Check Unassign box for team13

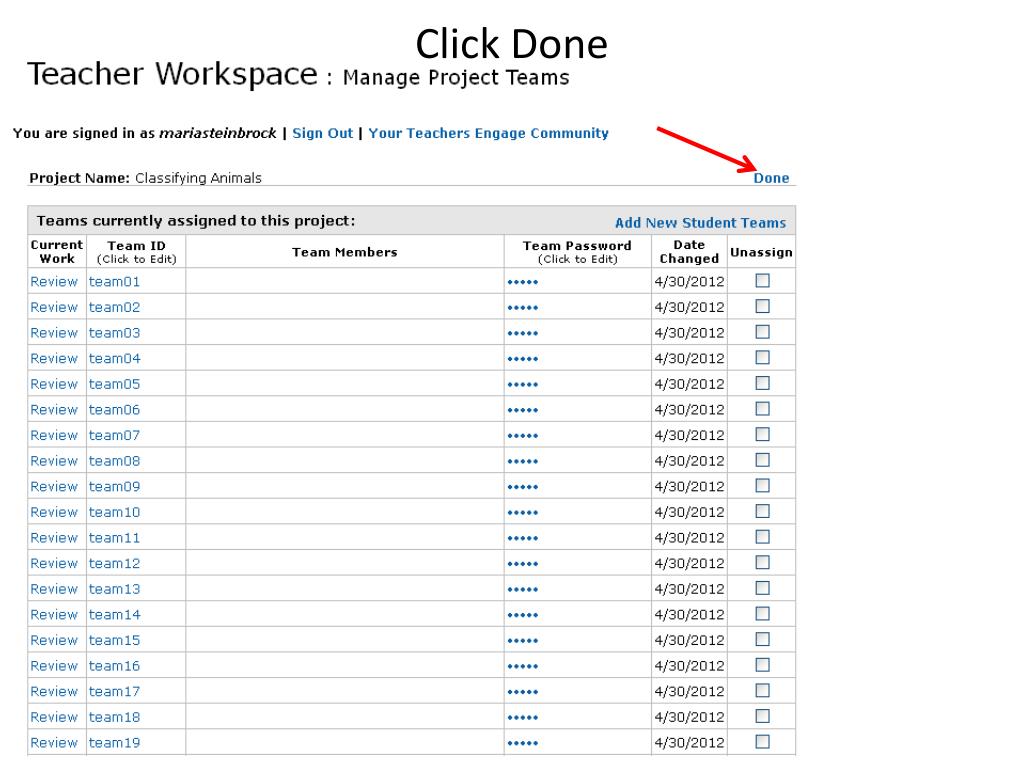pyautogui.click(x=762, y=588)
